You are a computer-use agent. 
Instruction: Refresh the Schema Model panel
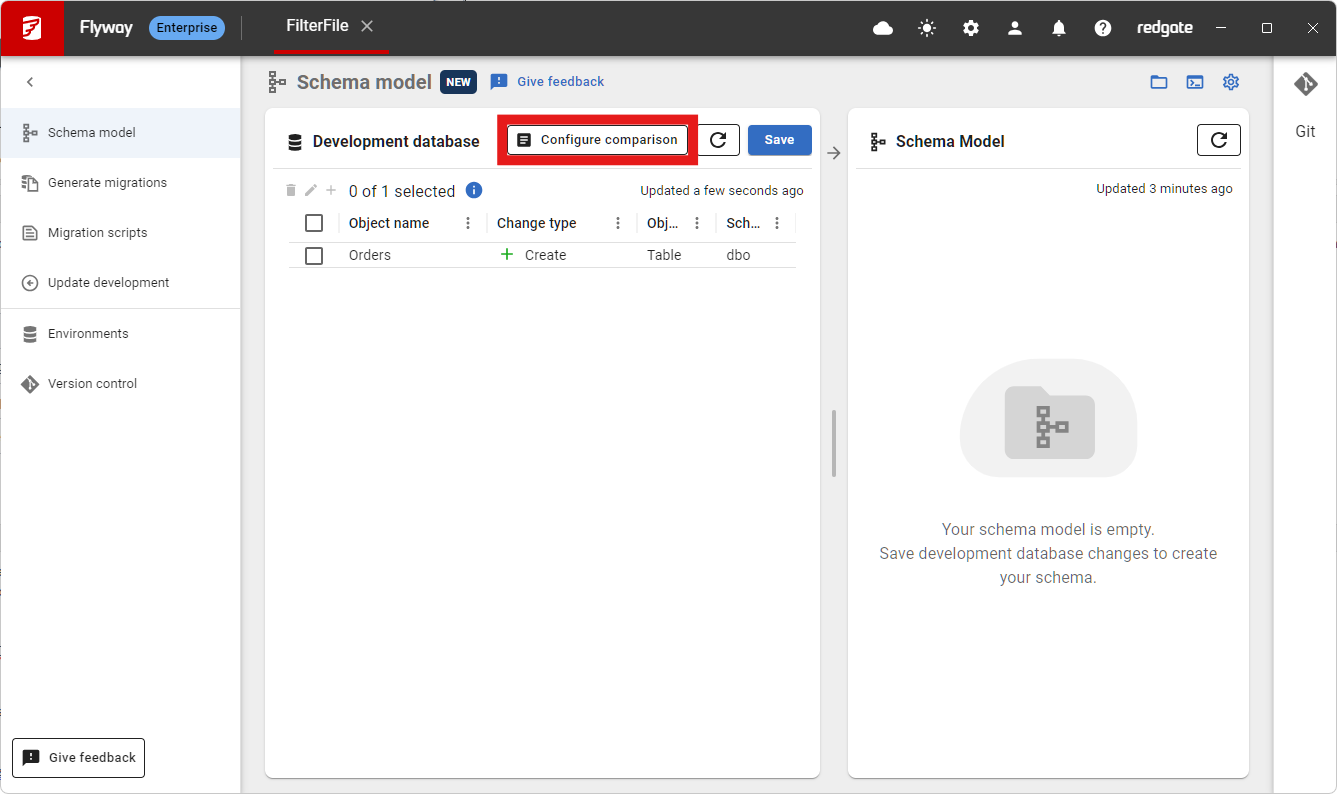pos(1219,140)
